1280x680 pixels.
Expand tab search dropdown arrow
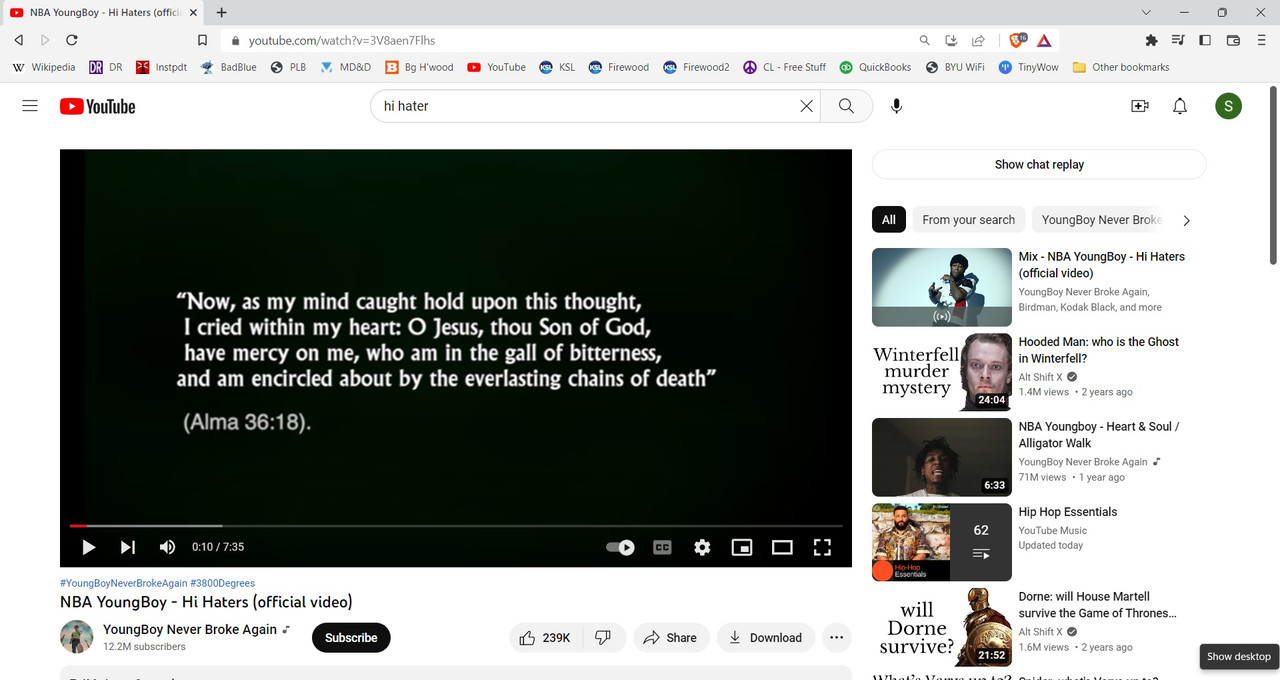point(1146,12)
